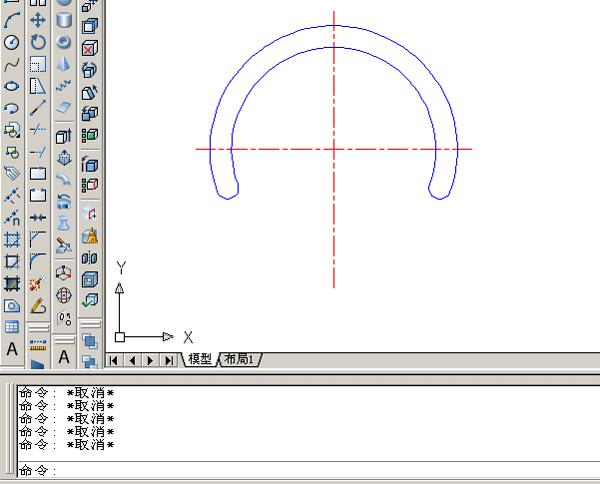
Task: Select the Rotate tool
Action: pos(38,42)
